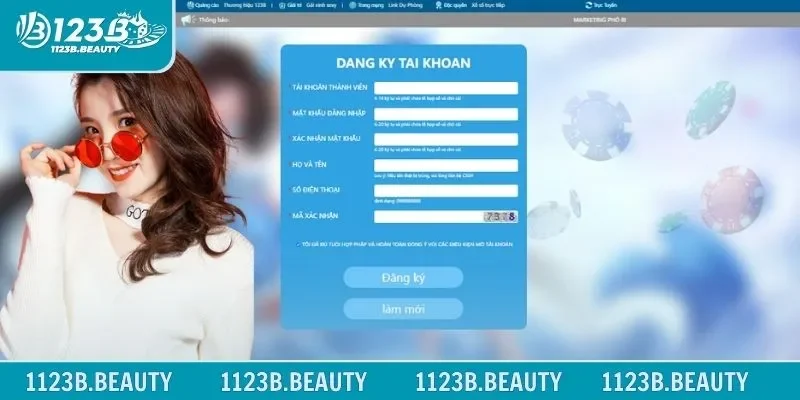This screenshot has height=400, width=800.
Task: Focus the Họ và tên field
Action: 445,165
